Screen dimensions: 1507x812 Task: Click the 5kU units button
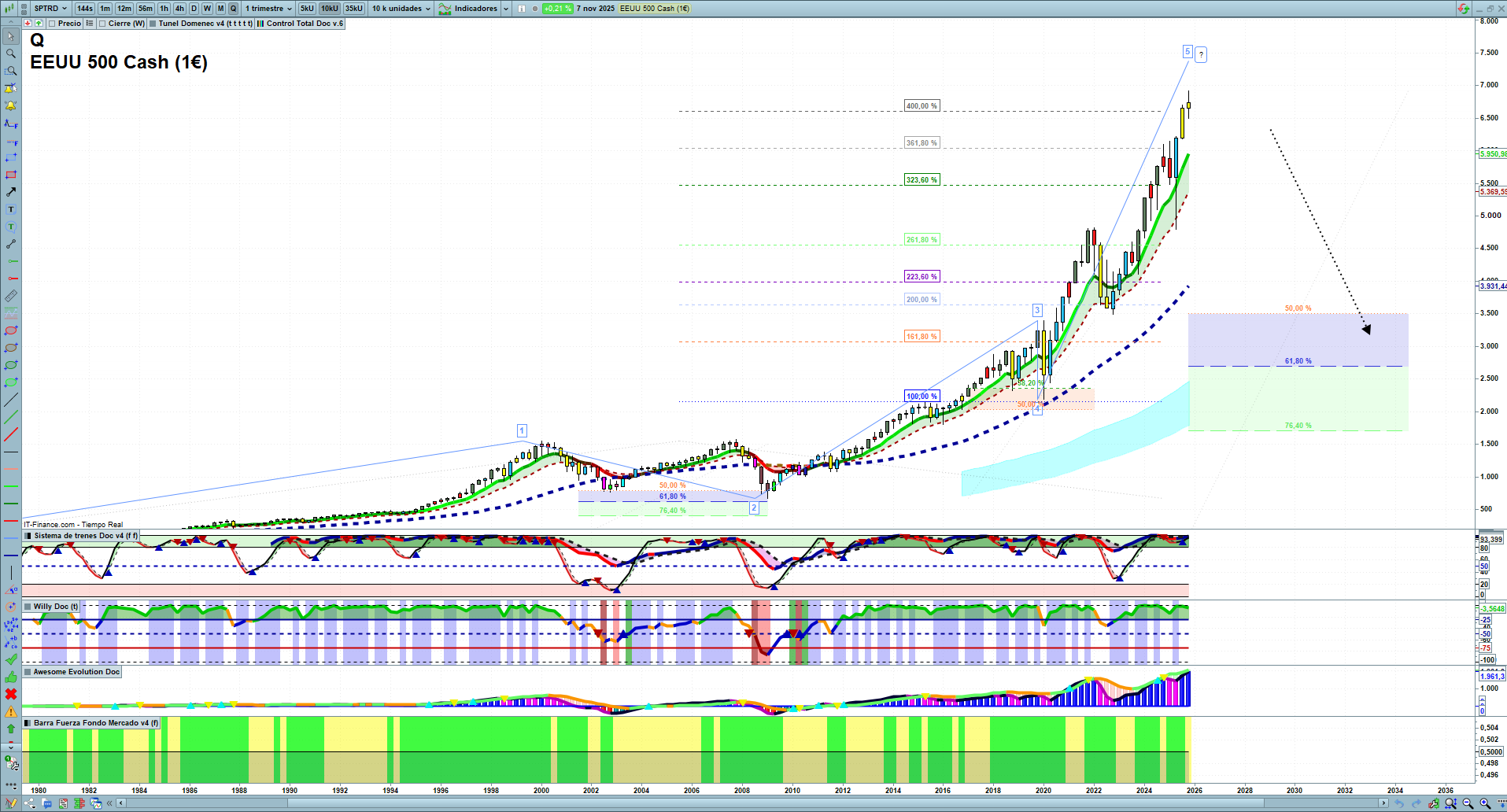coord(307,9)
